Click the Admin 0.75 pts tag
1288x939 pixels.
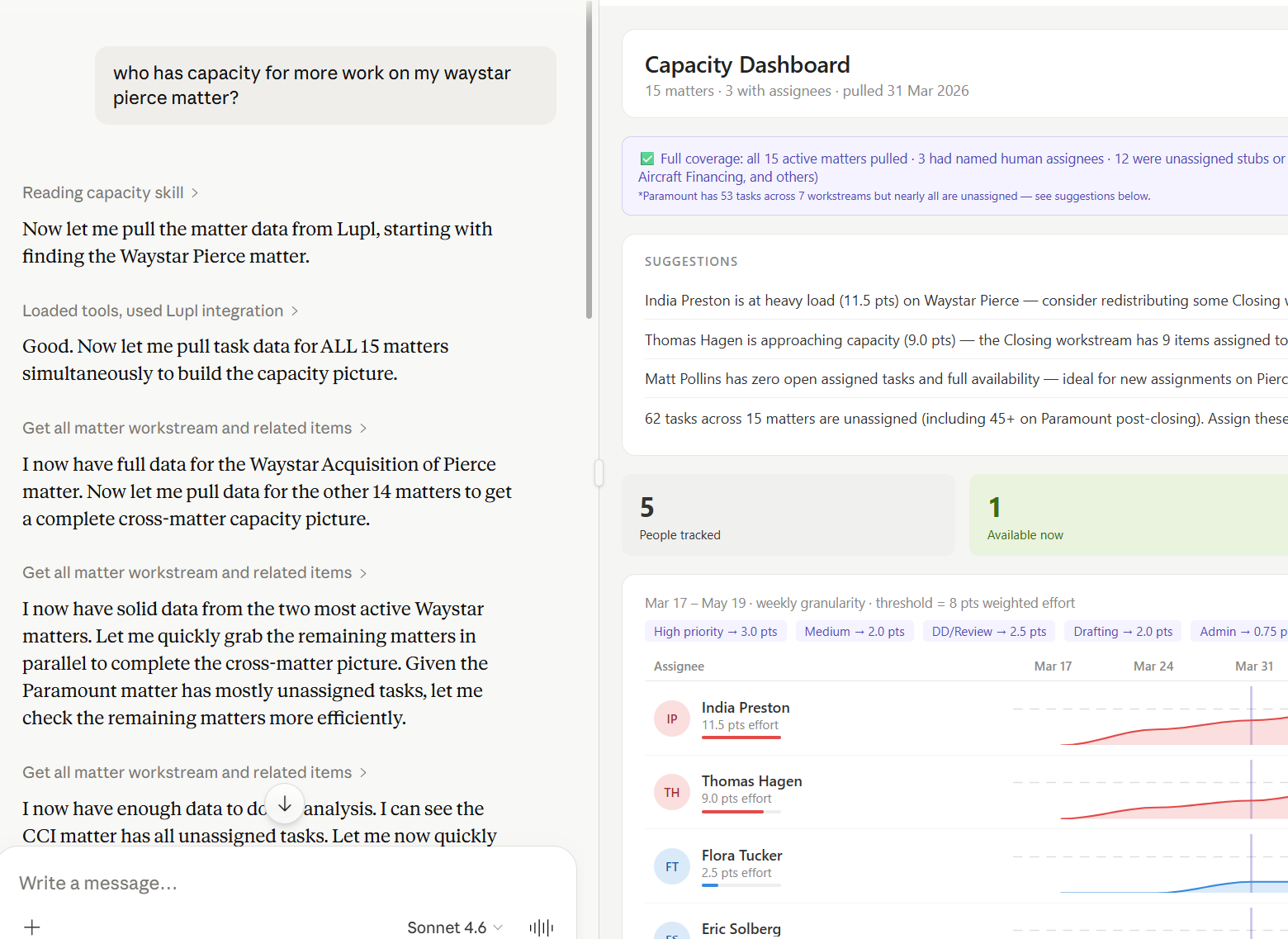[x=1239, y=631]
